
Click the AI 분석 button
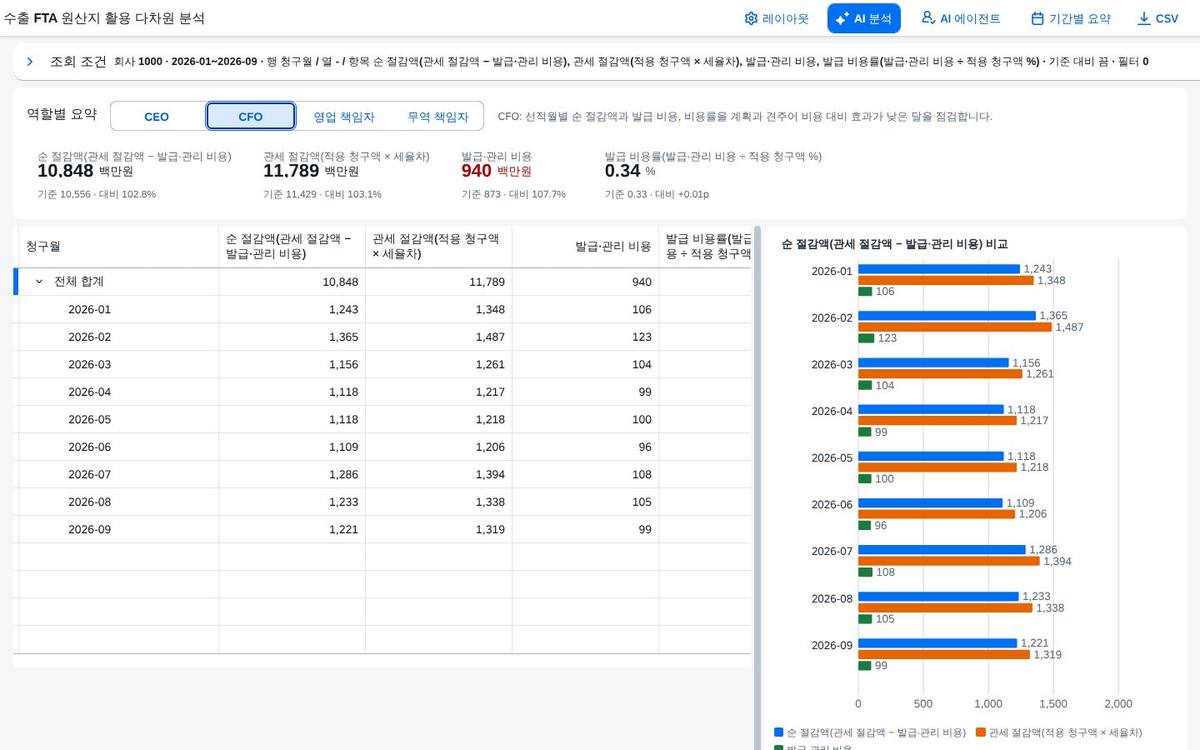tap(864, 18)
